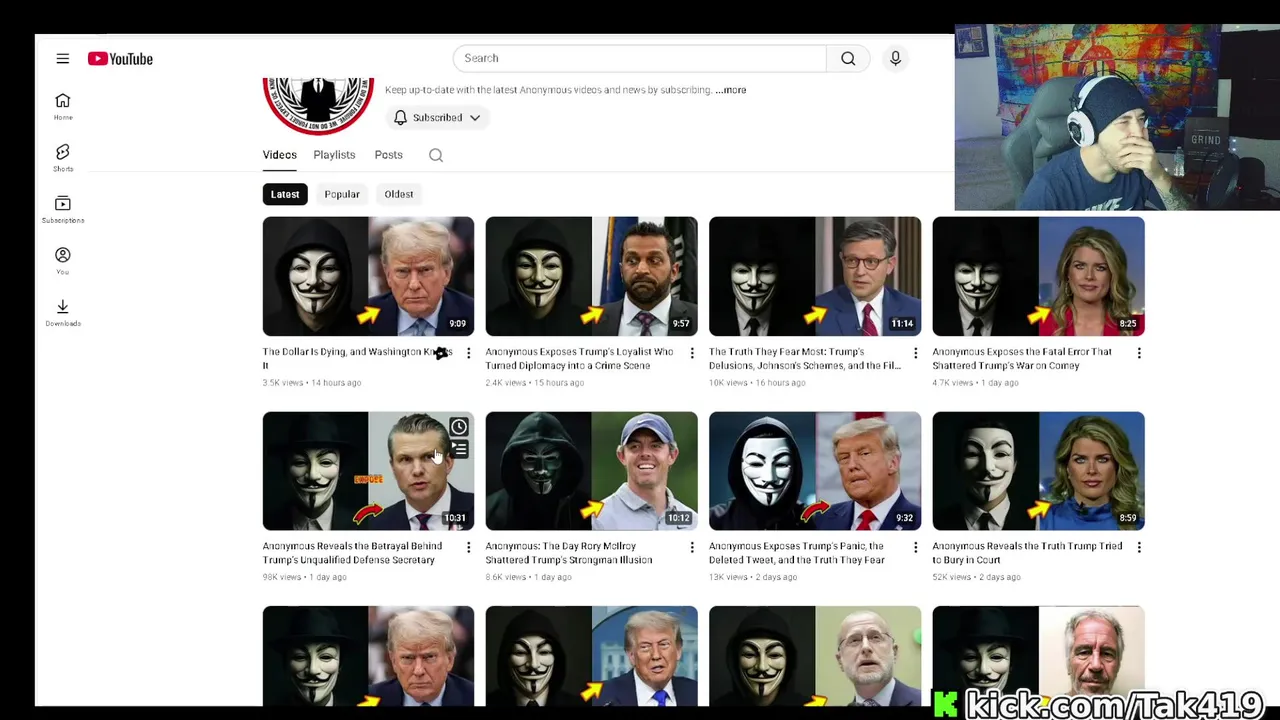Open Shorts from the sidebar
This screenshot has width=1280, height=720.
coord(63,157)
